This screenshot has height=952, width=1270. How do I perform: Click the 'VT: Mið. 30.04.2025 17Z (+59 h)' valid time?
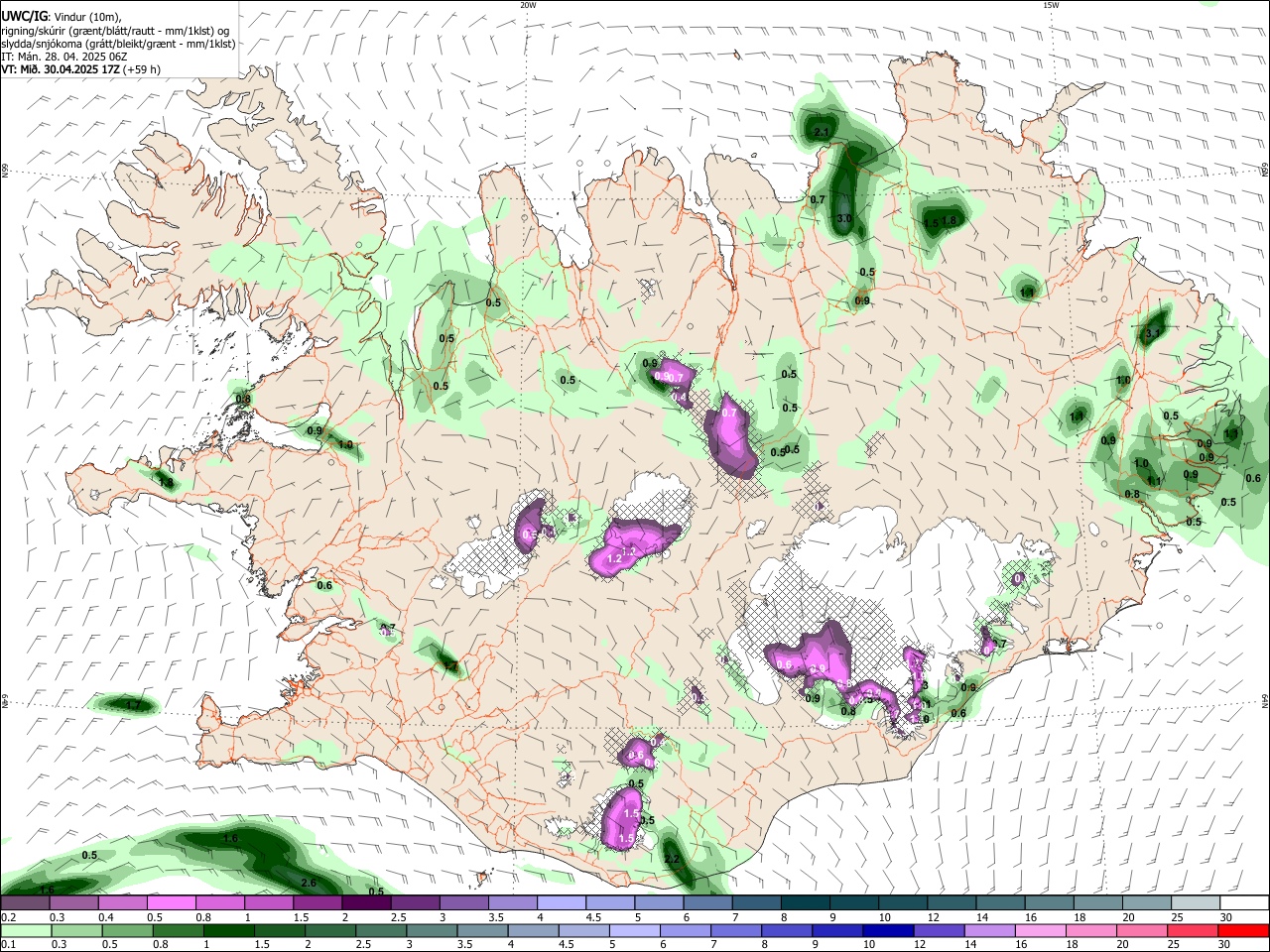[x=81, y=69]
